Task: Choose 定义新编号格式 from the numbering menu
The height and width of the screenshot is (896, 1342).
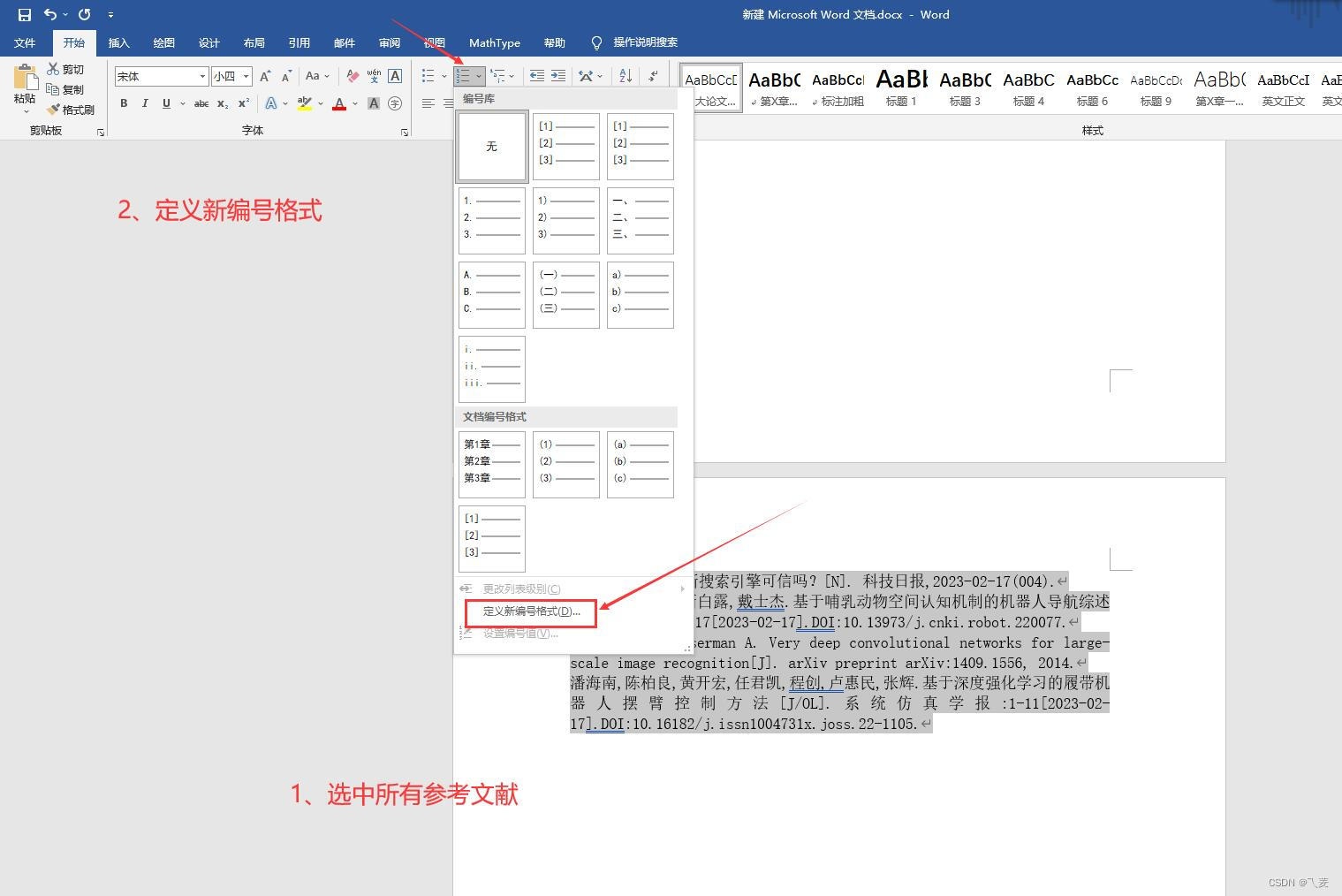Action: pos(530,612)
